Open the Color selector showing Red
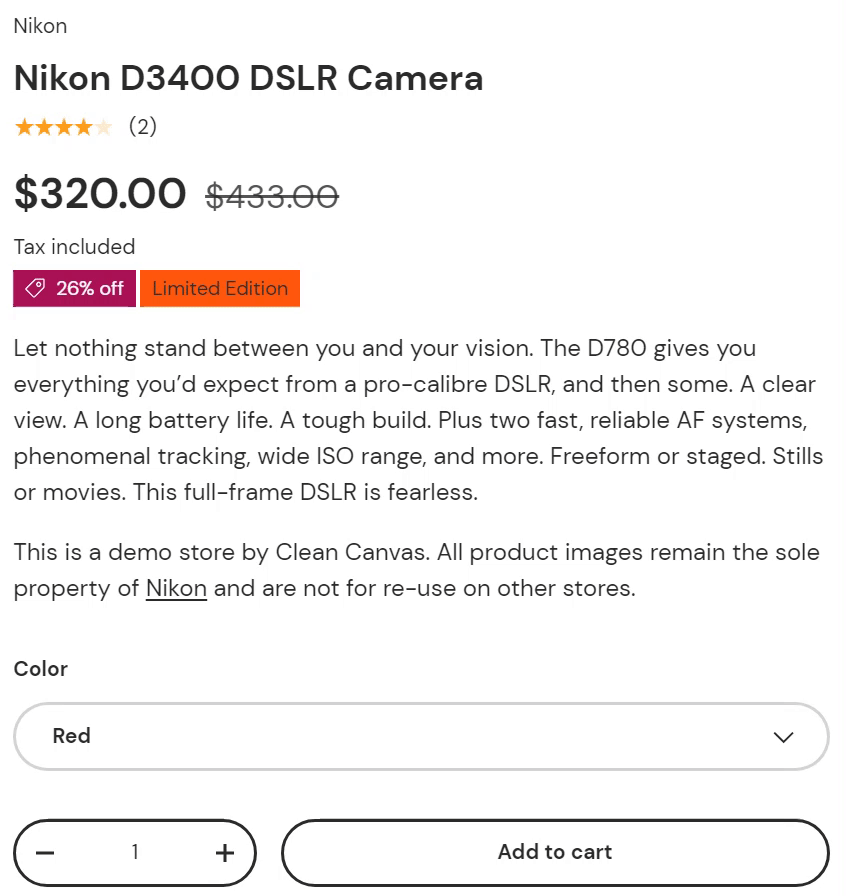 coord(420,736)
